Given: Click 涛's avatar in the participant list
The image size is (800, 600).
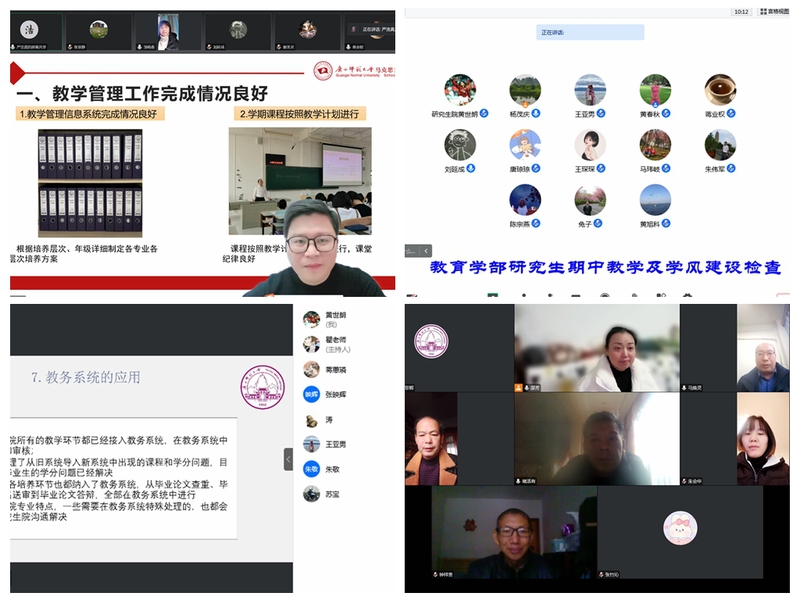Looking at the screenshot, I should click(x=311, y=420).
